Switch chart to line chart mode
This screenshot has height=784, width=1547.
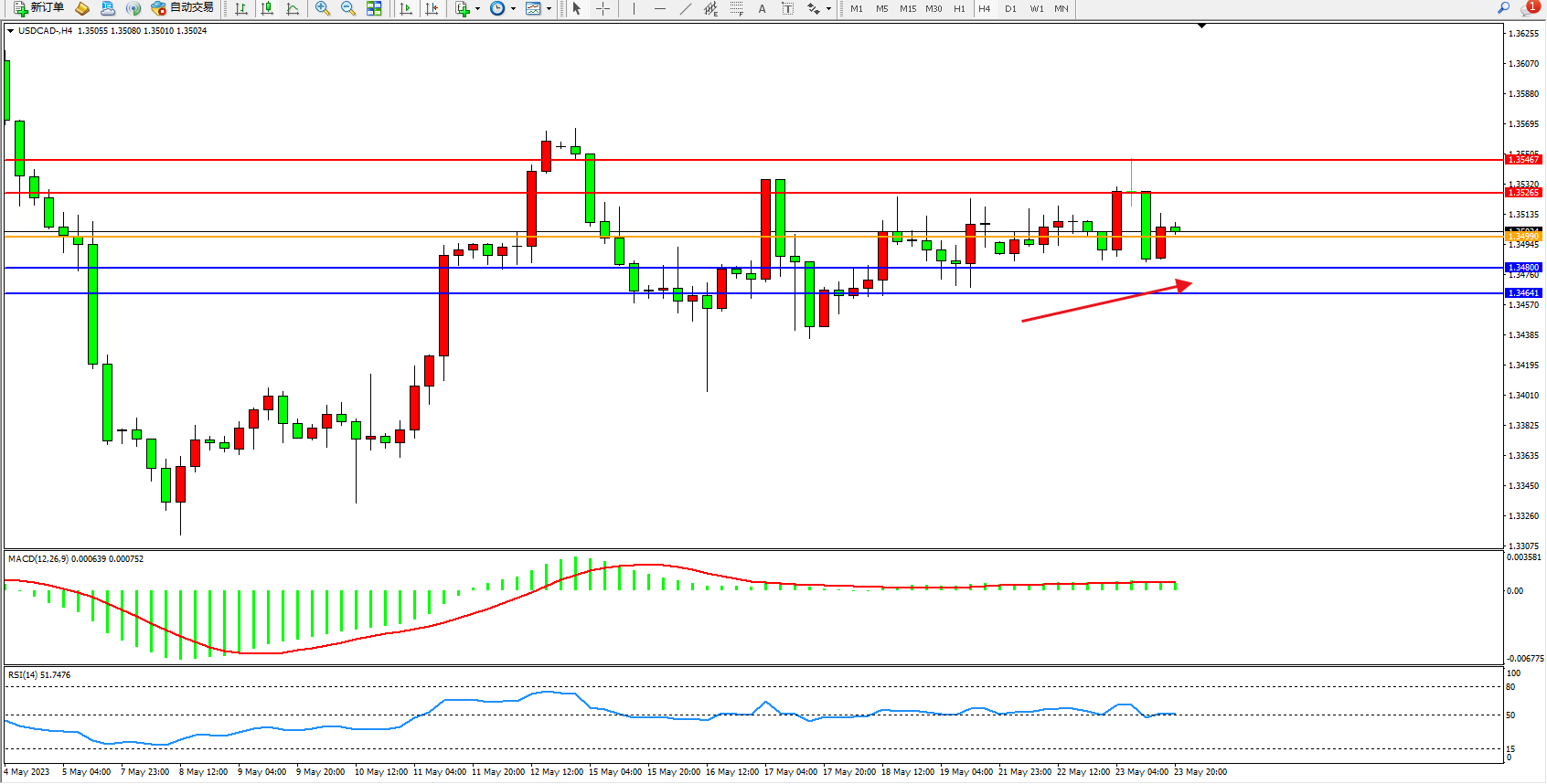293,8
